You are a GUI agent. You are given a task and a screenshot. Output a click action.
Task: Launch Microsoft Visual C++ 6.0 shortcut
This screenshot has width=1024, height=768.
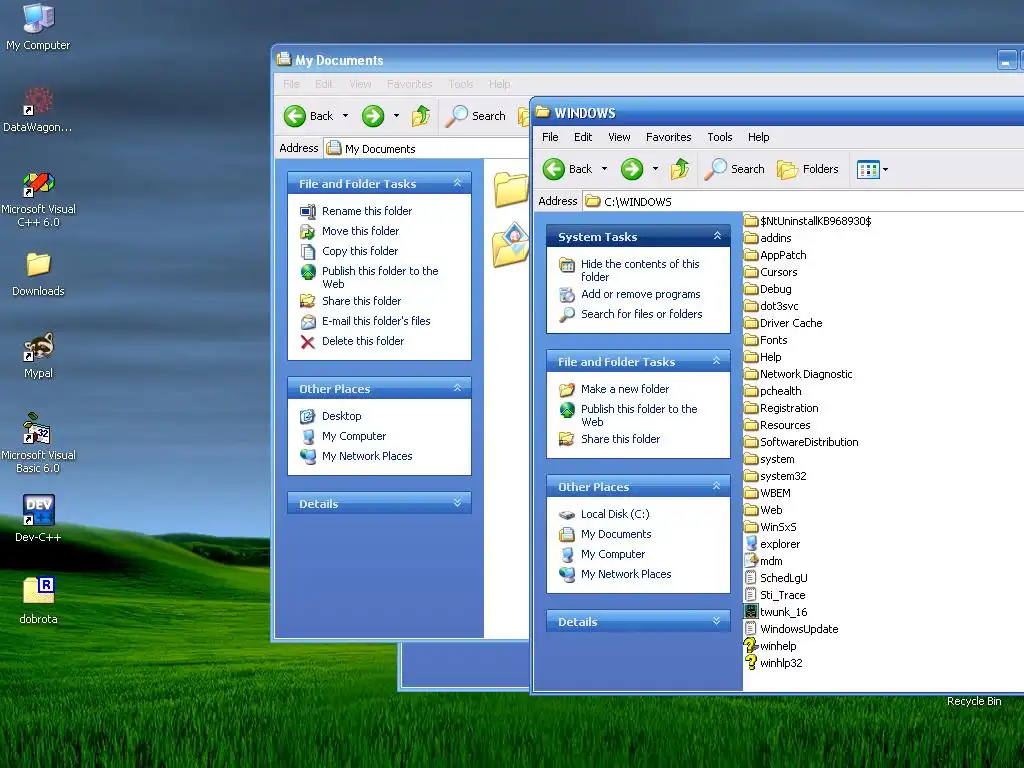point(38,199)
